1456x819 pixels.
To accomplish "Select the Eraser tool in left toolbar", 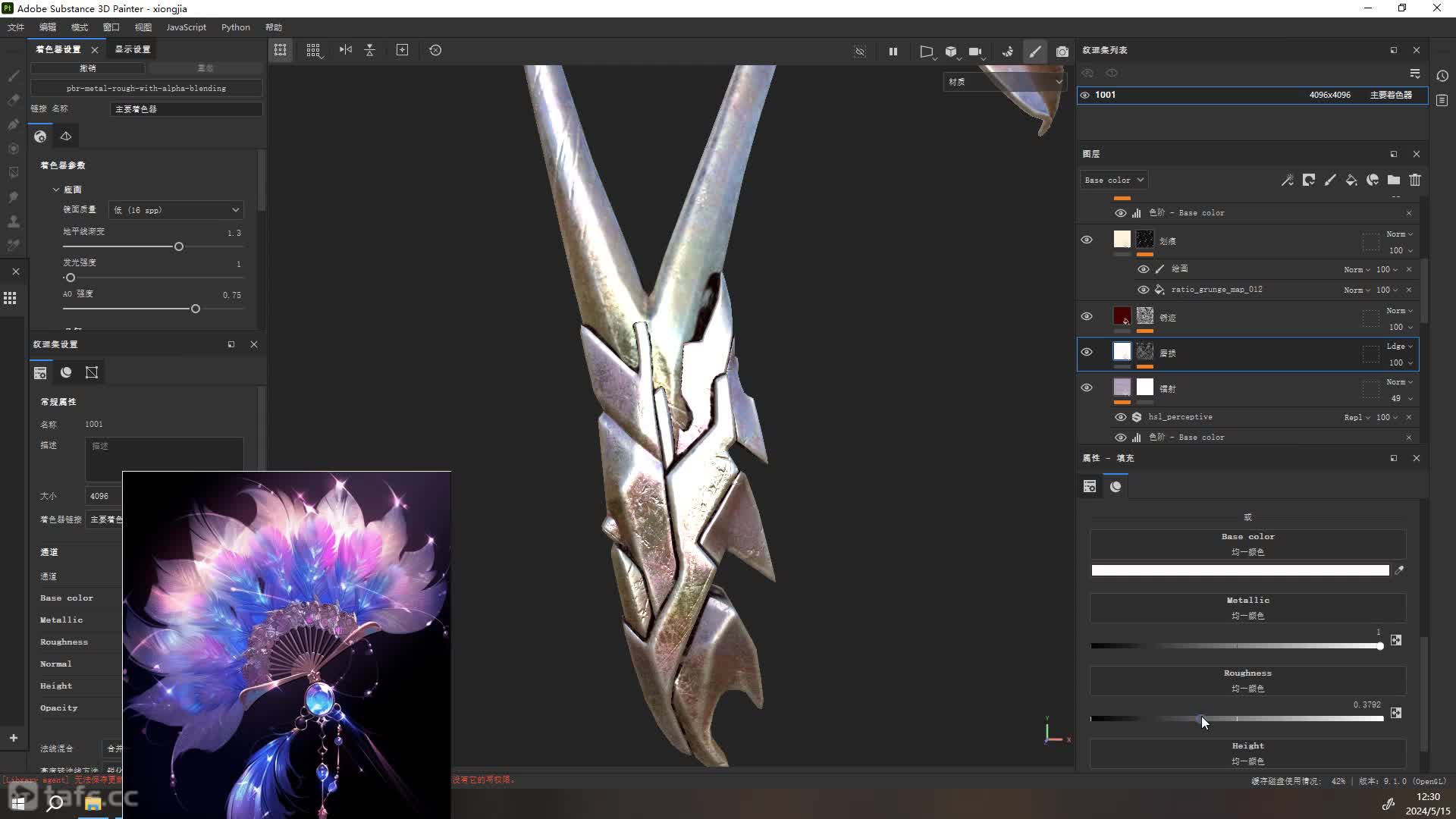I will pos(13,100).
